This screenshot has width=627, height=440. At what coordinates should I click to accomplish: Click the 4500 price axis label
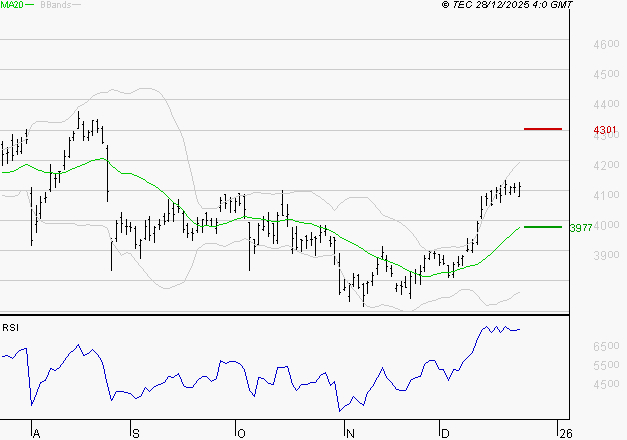click(606, 74)
